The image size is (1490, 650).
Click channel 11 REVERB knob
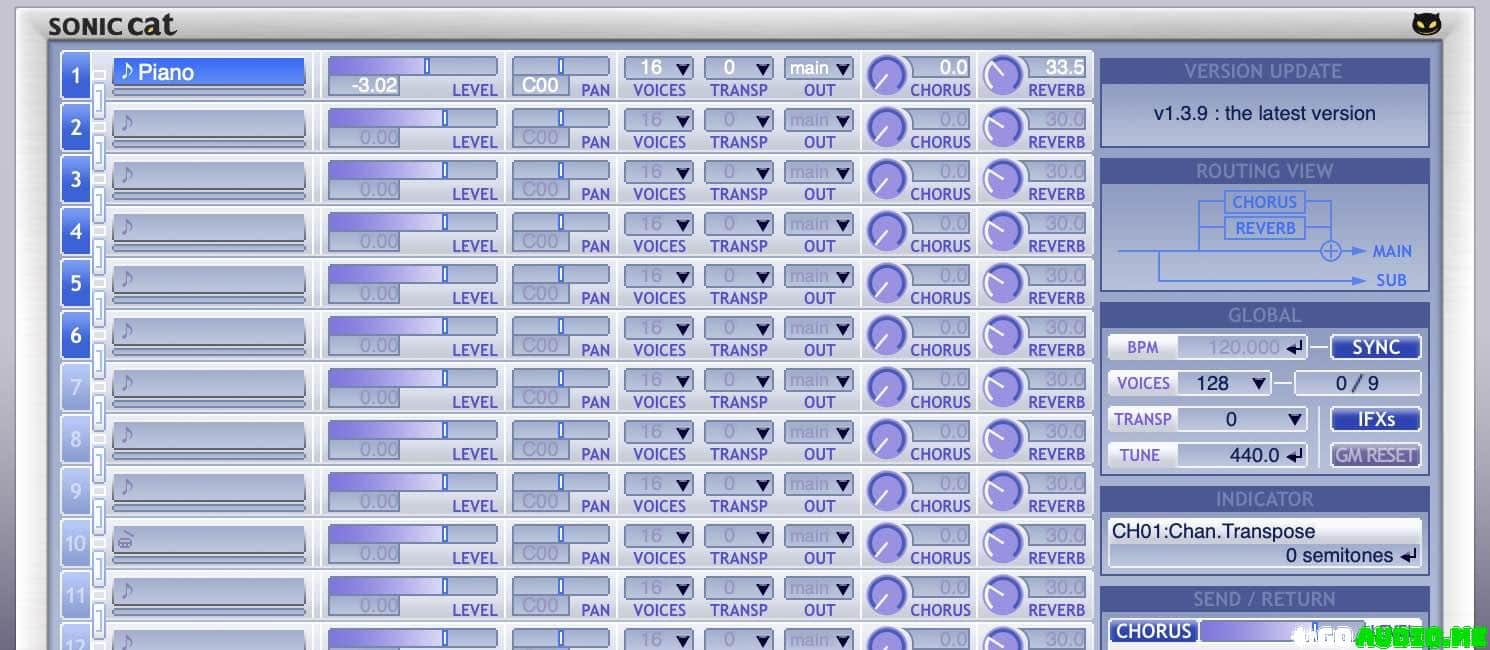(1003, 596)
